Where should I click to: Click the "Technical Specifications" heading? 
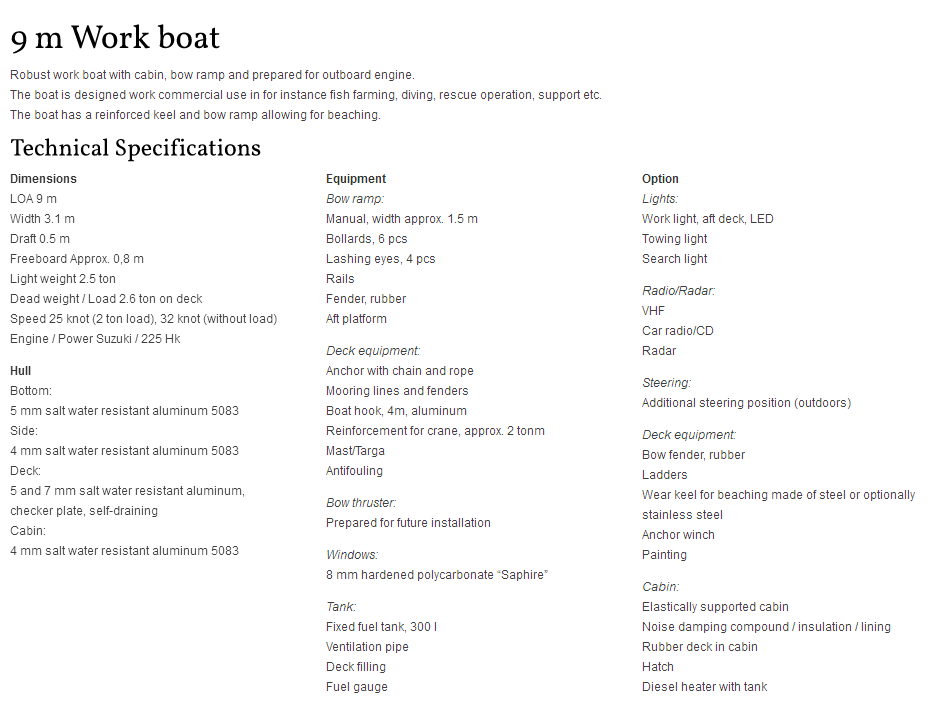tap(135, 148)
